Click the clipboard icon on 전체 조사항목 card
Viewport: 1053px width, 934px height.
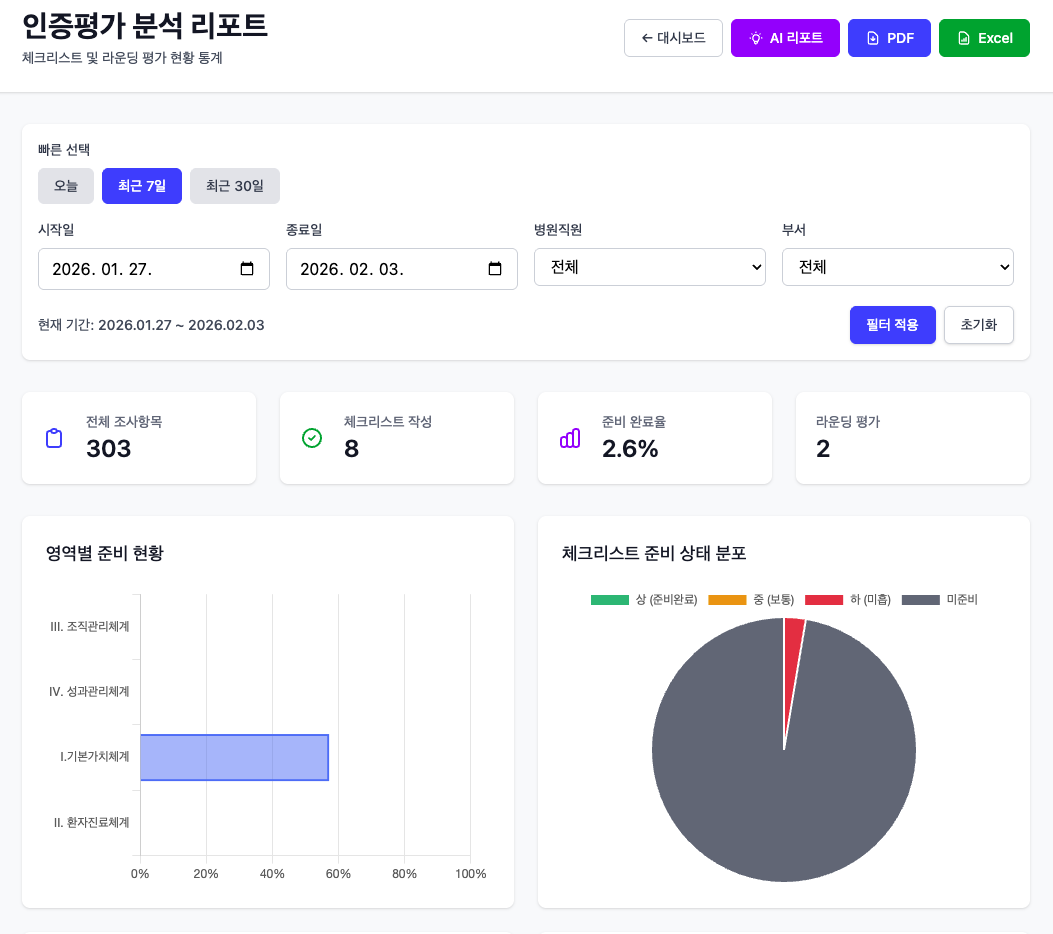(x=55, y=437)
